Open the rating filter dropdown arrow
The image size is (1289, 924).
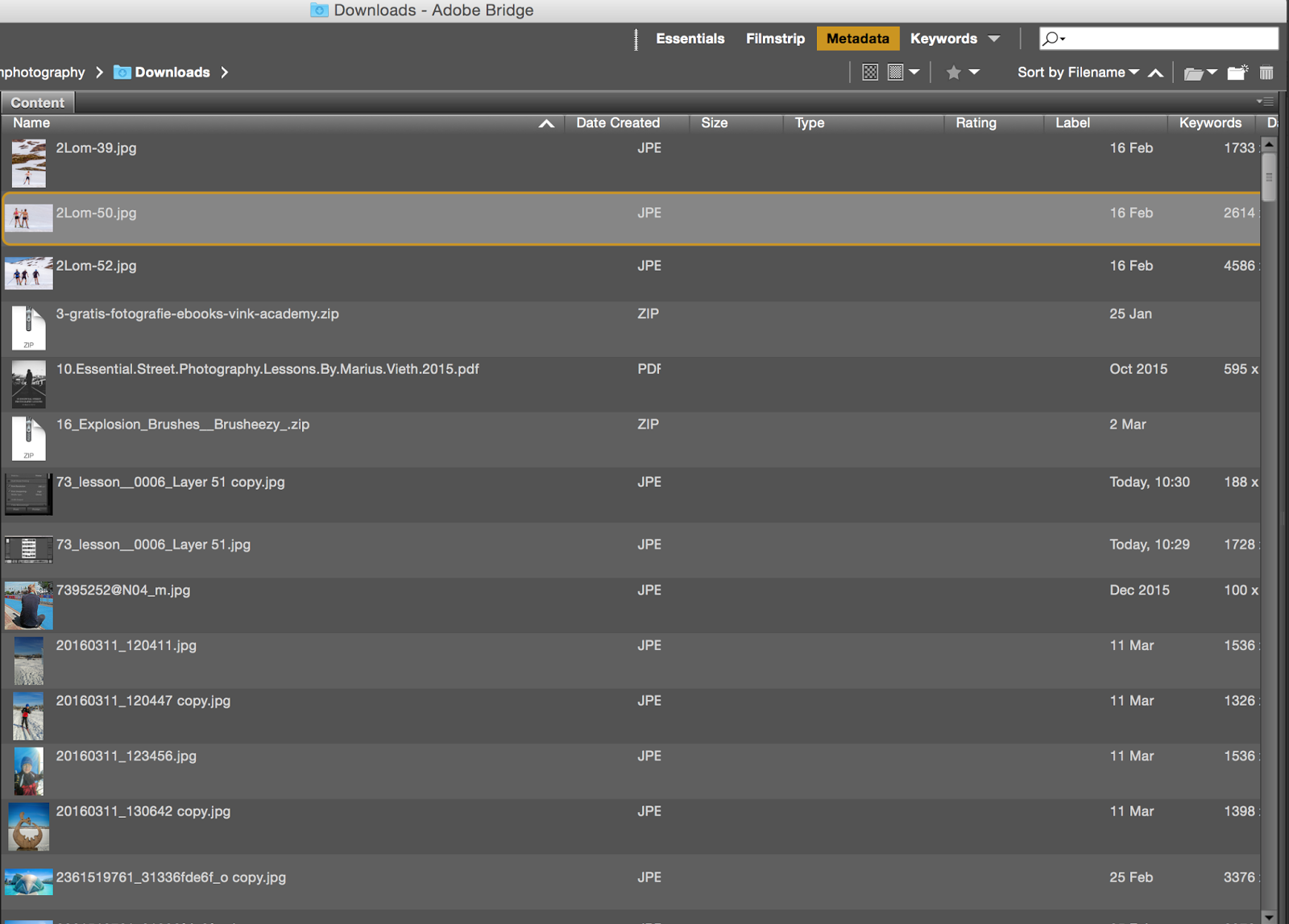pos(975,73)
